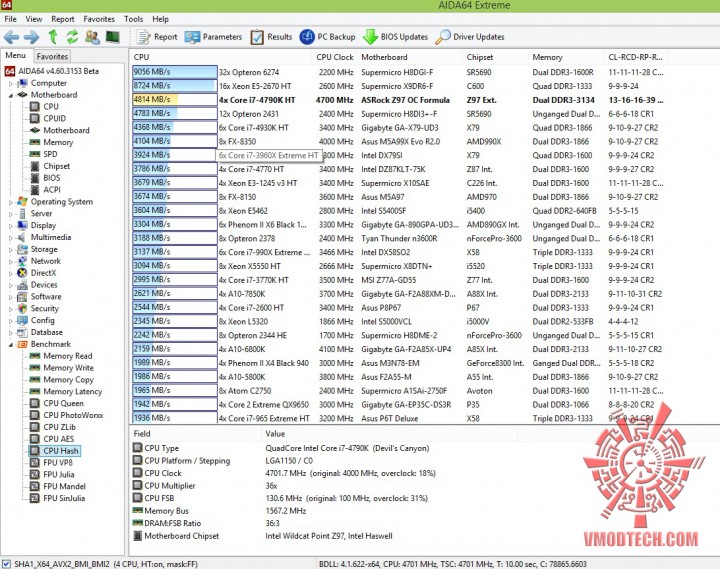Select Memory Copy benchmark
This screenshot has height=569, width=720.
(62, 380)
